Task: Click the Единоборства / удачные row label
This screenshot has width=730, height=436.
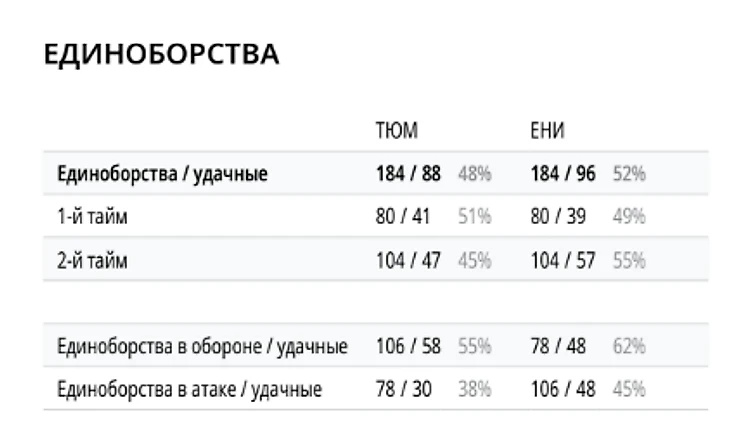Action: point(162,174)
